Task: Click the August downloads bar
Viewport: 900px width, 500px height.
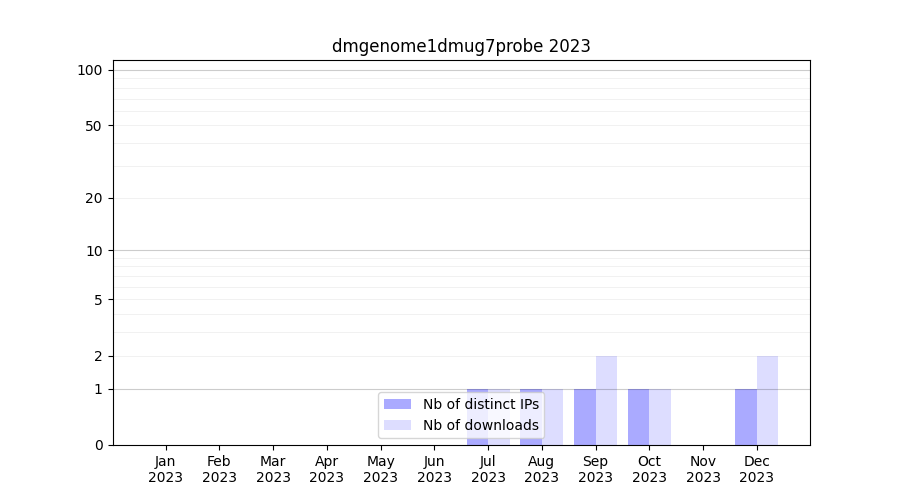Action: click(x=553, y=416)
